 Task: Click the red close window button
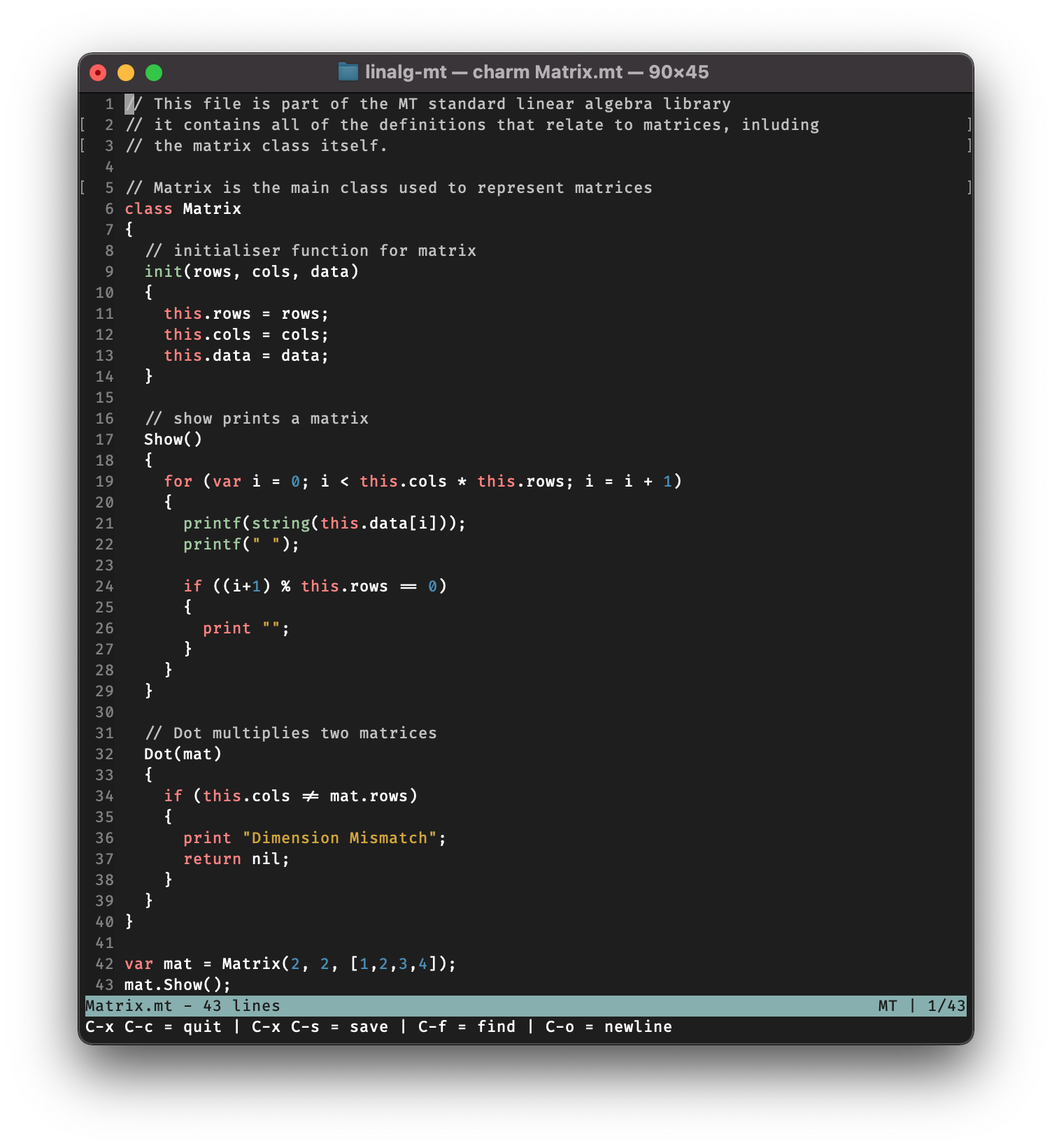(x=98, y=73)
